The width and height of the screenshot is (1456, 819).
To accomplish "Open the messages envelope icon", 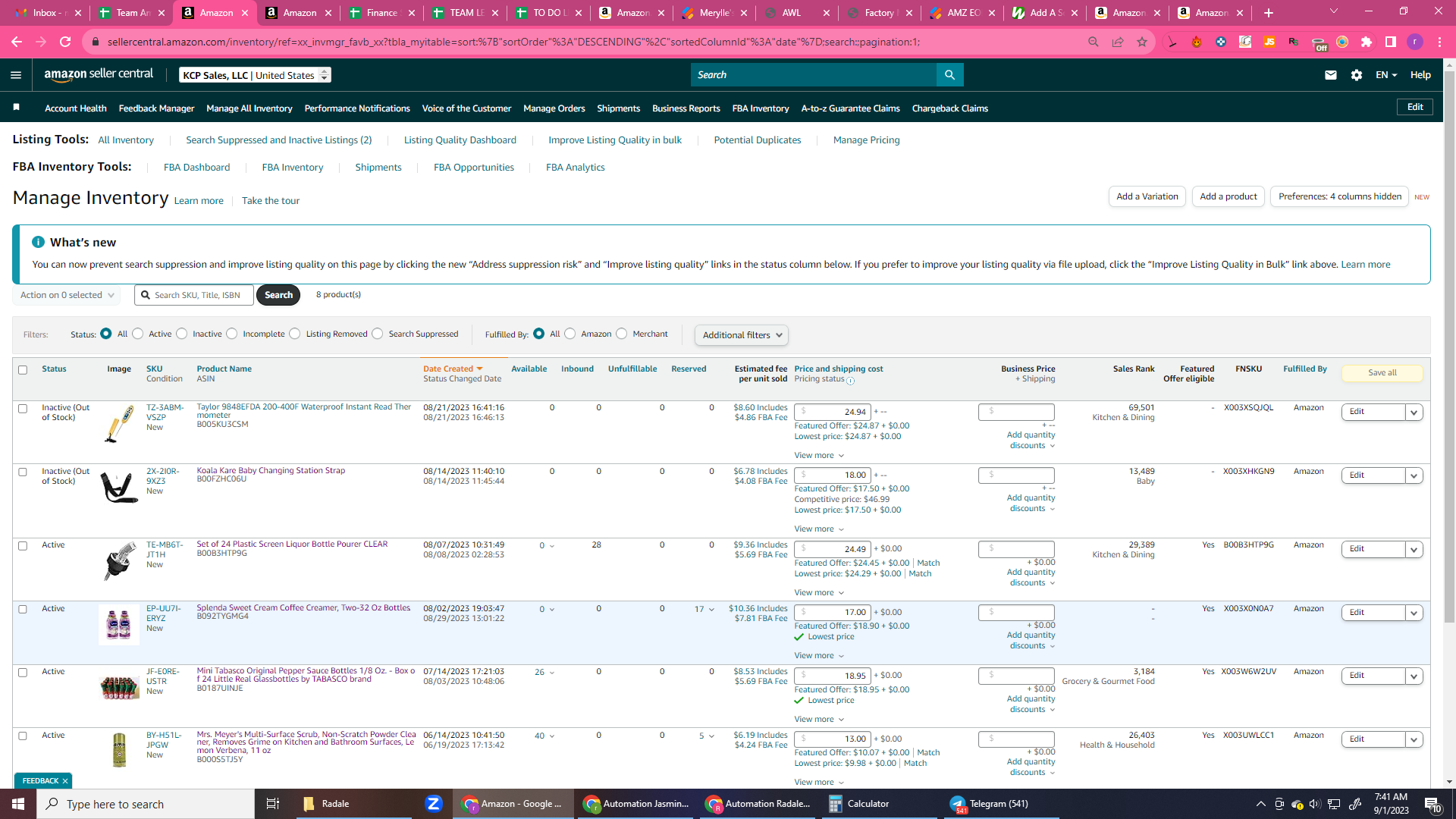I will (x=1330, y=74).
